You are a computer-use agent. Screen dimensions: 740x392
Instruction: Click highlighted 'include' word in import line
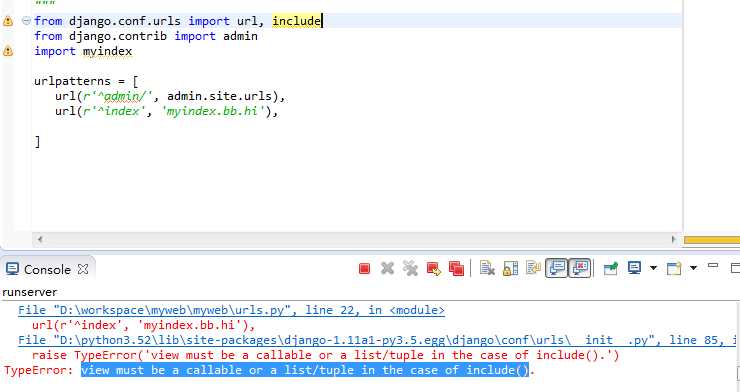(296, 21)
